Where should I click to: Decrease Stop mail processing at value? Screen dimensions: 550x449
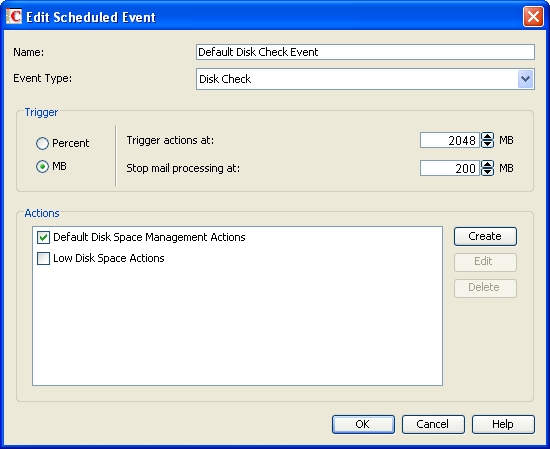click(487, 172)
